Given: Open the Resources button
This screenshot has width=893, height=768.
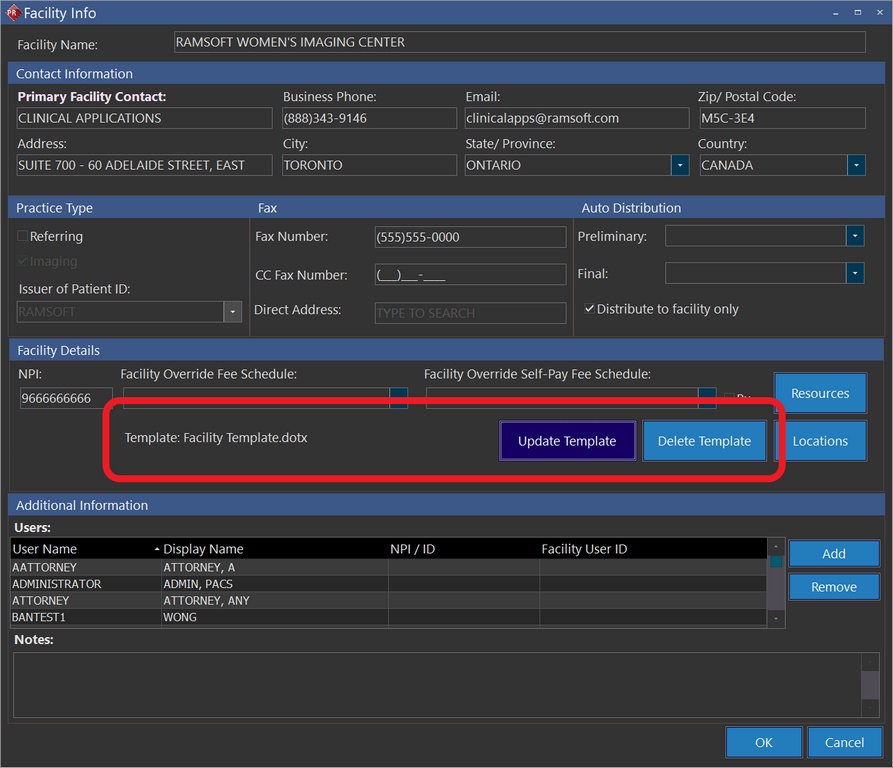Looking at the screenshot, I should coord(820,393).
